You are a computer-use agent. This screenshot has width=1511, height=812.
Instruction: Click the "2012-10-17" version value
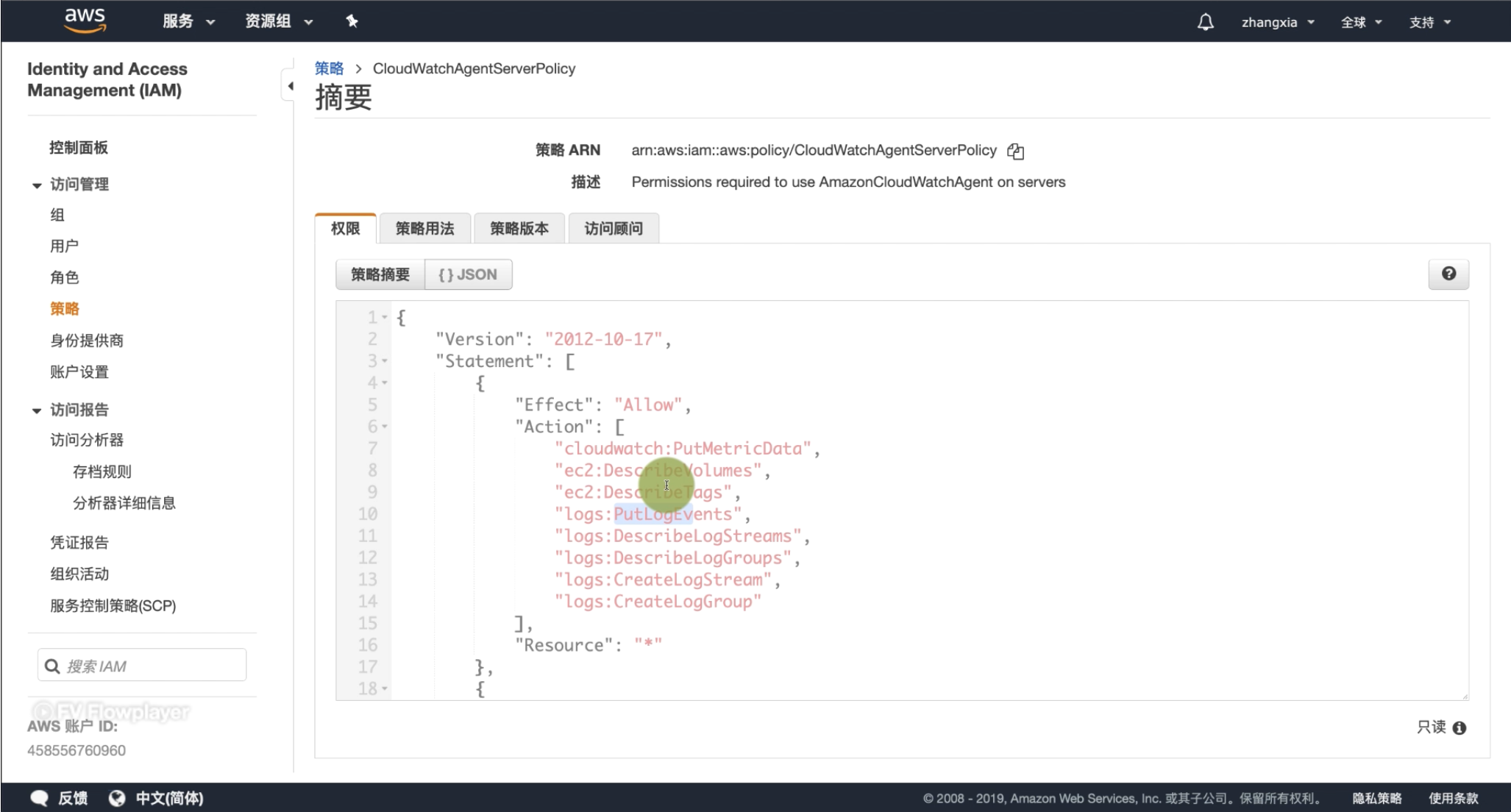point(603,339)
